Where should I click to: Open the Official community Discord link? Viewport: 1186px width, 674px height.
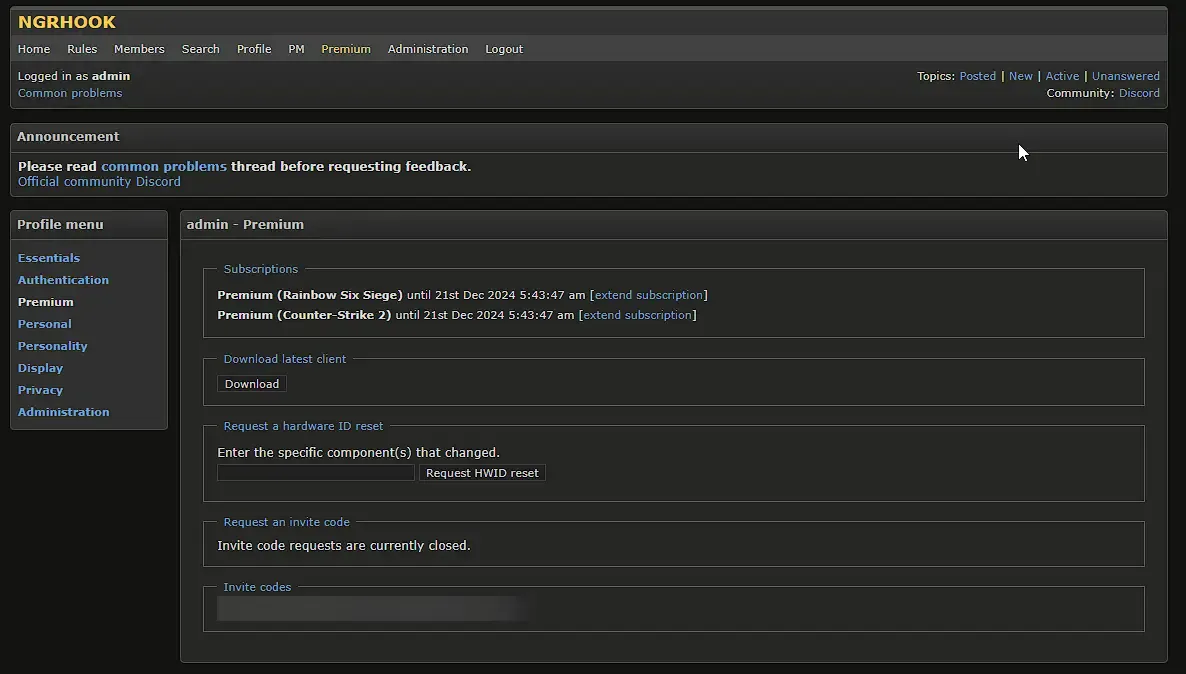pyautogui.click(x=99, y=182)
